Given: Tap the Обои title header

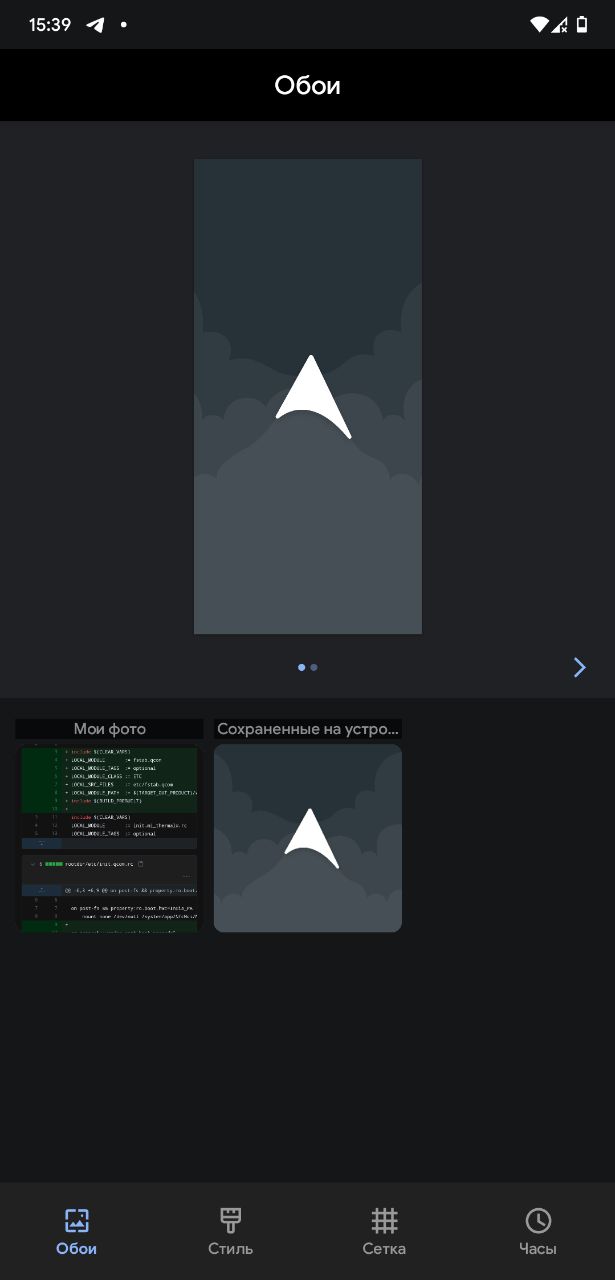Looking at the screenshot, I should [308, 86].
